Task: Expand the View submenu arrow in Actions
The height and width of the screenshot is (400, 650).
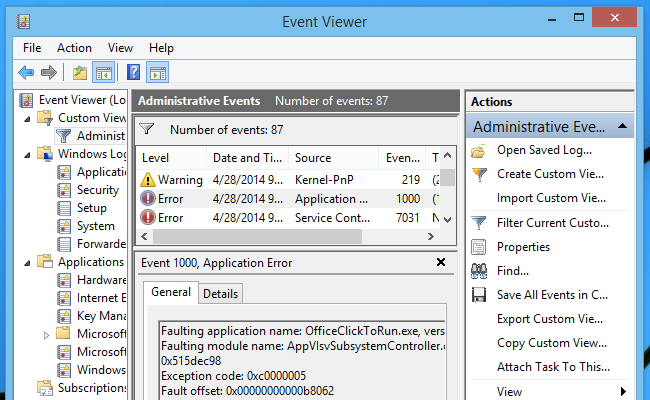Action: tap(623, 391)
